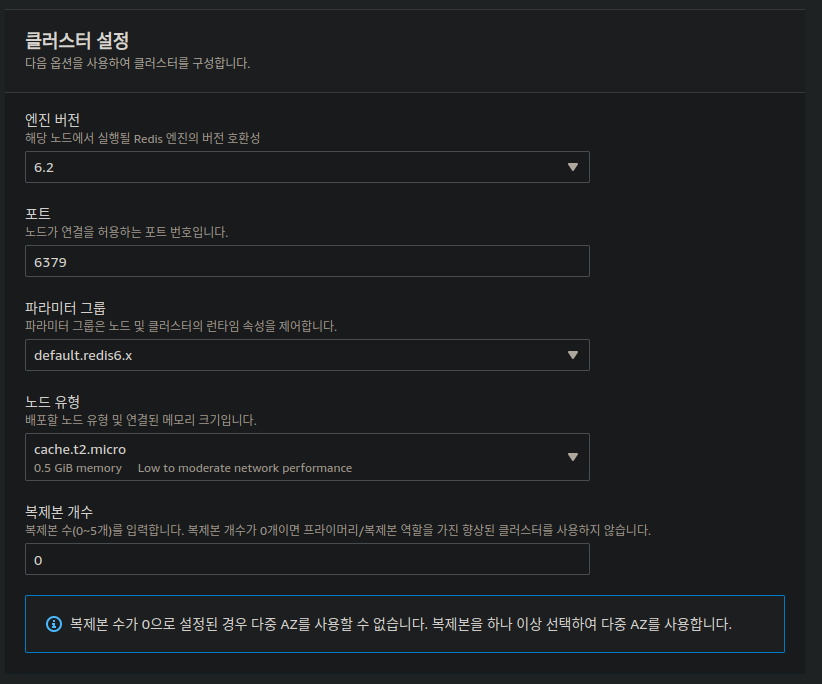Screen dimensions: 822x684
Task: Click the Redis engine compatibility description text
Action: 143,138
